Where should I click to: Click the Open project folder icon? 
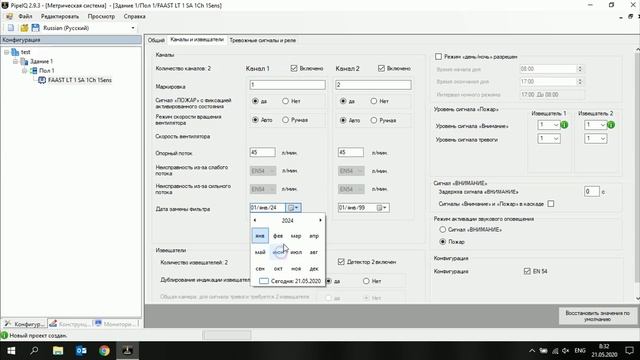click(24, 28)
